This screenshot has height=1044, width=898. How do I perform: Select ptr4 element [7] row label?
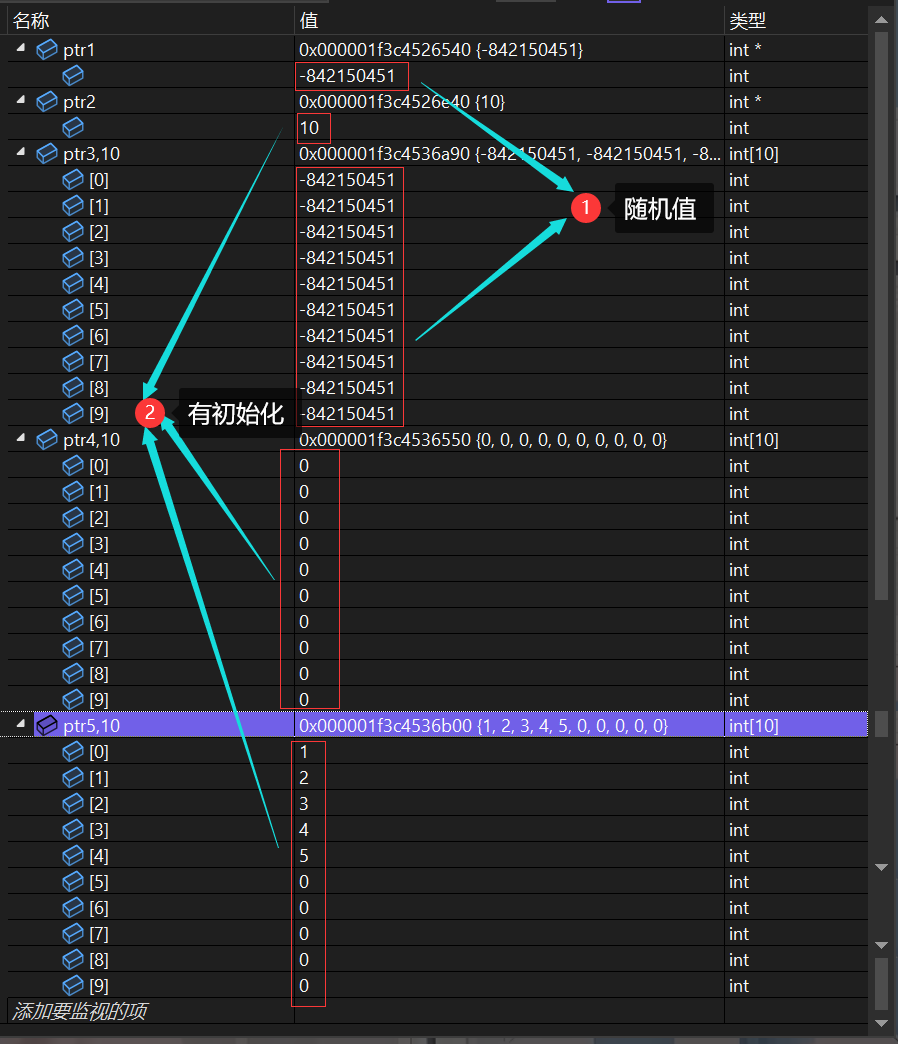point(99,647)
